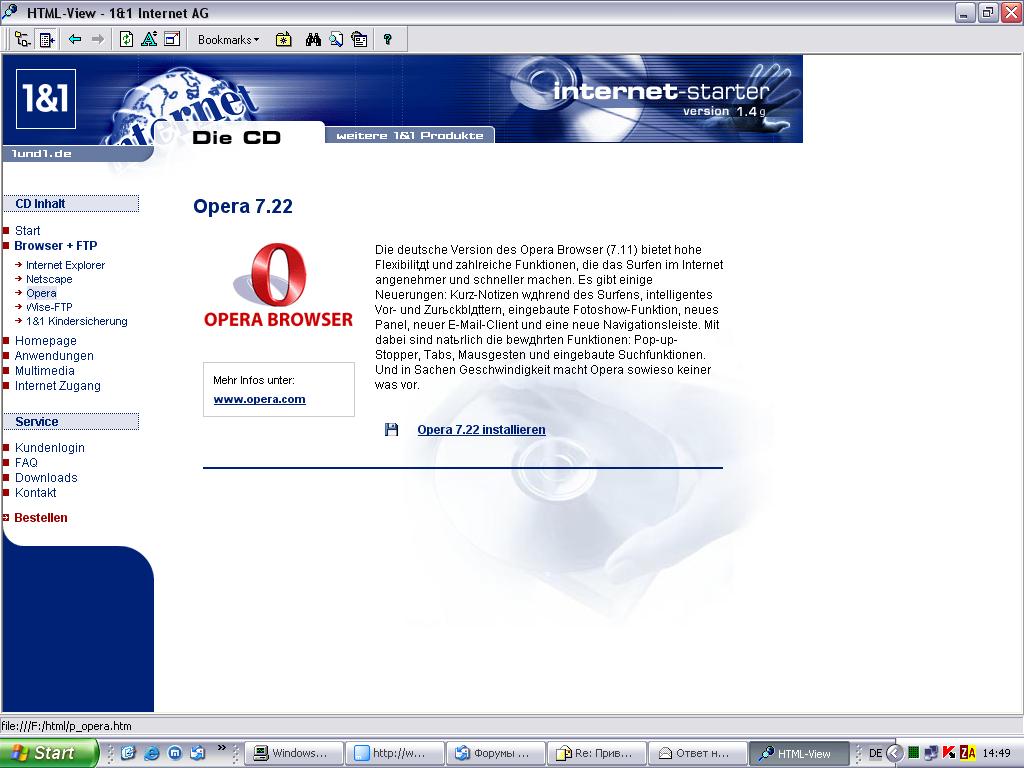This screenshot has width=1024, height=768.
Task: Click first quick launch icon beside Start
Action: 128,754
